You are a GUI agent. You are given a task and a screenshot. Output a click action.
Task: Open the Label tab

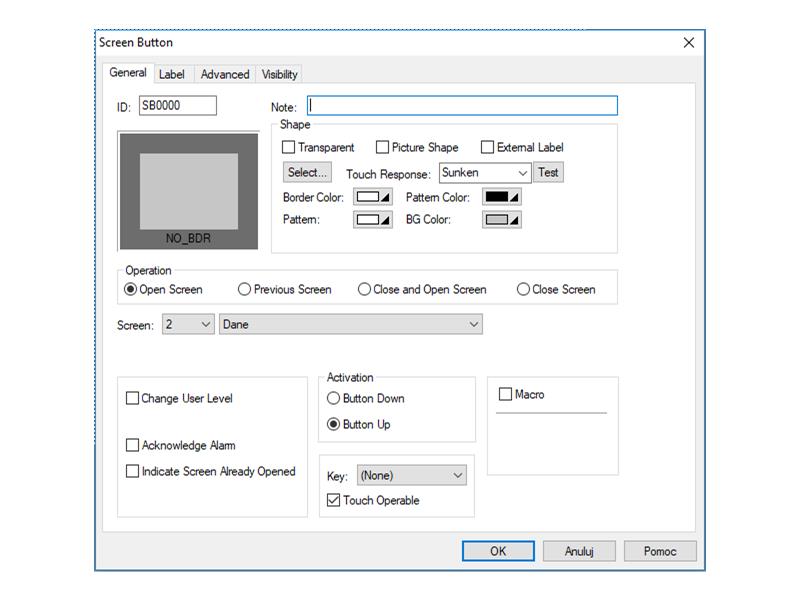tap(171, 74)
